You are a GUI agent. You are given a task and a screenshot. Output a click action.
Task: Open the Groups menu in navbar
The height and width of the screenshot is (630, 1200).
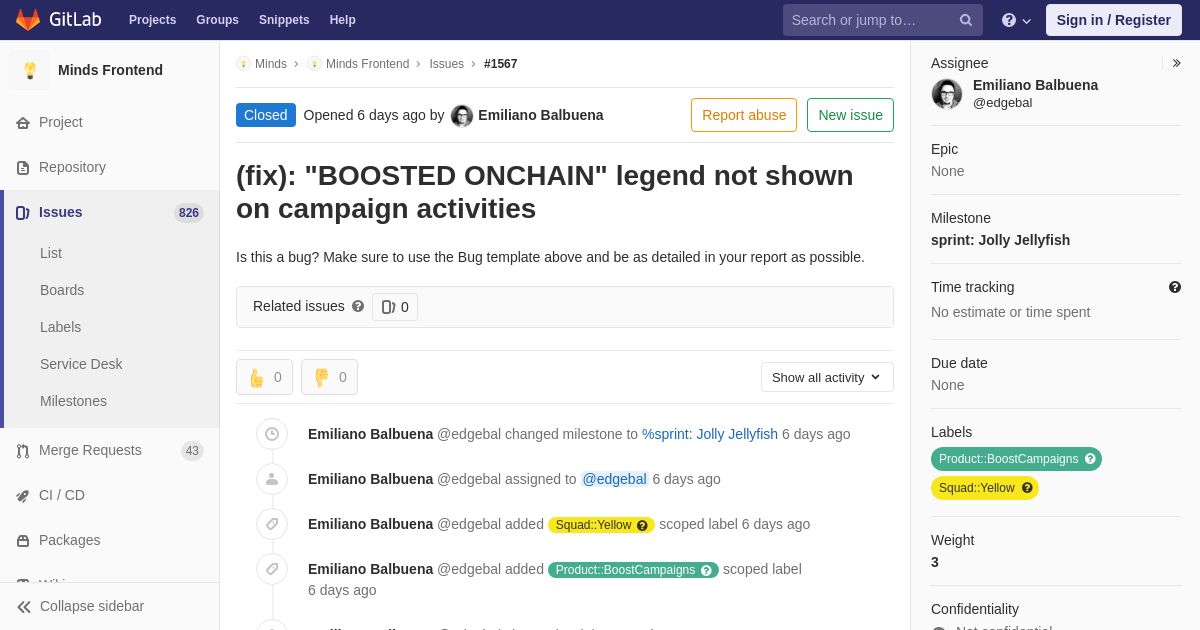click(x=217, y=20)
